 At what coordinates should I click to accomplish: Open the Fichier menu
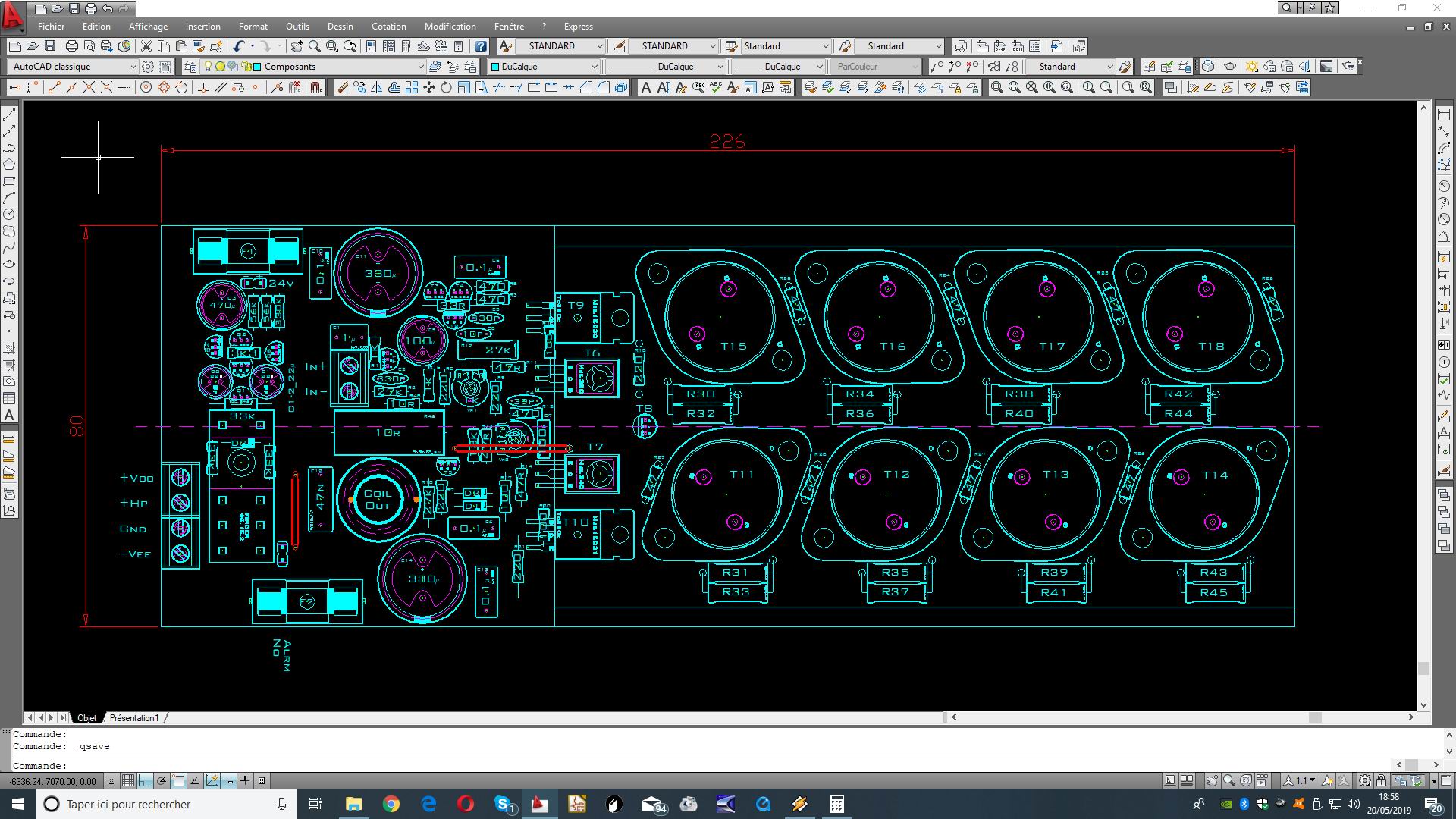point(51,27)
